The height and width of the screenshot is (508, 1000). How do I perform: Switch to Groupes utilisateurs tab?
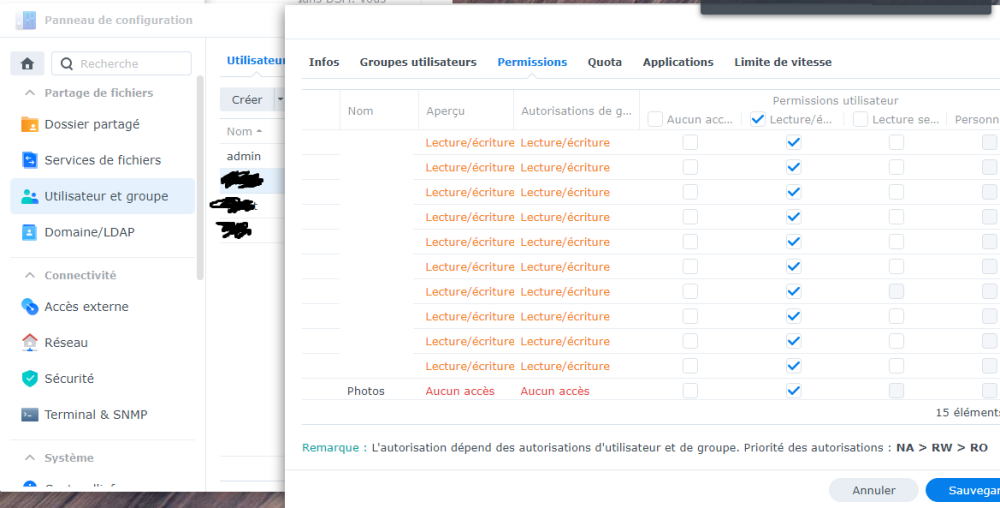(418, 62)
